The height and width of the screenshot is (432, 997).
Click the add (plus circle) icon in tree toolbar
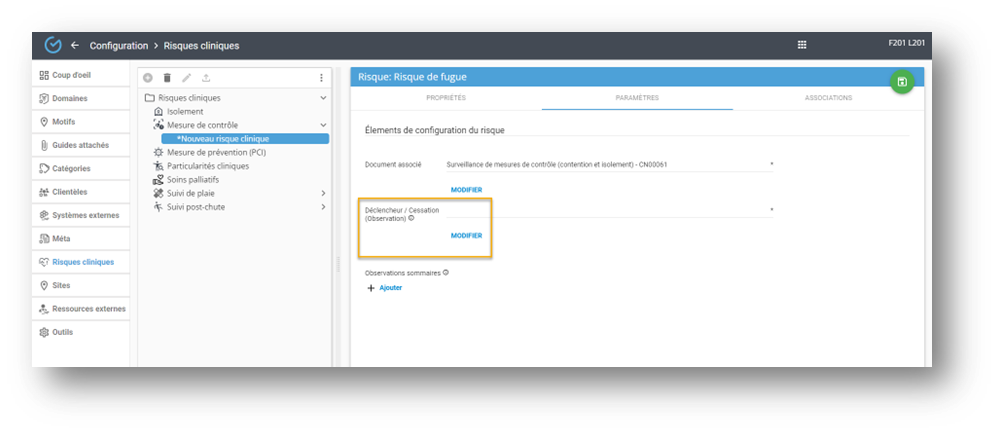tap(148, 77)
